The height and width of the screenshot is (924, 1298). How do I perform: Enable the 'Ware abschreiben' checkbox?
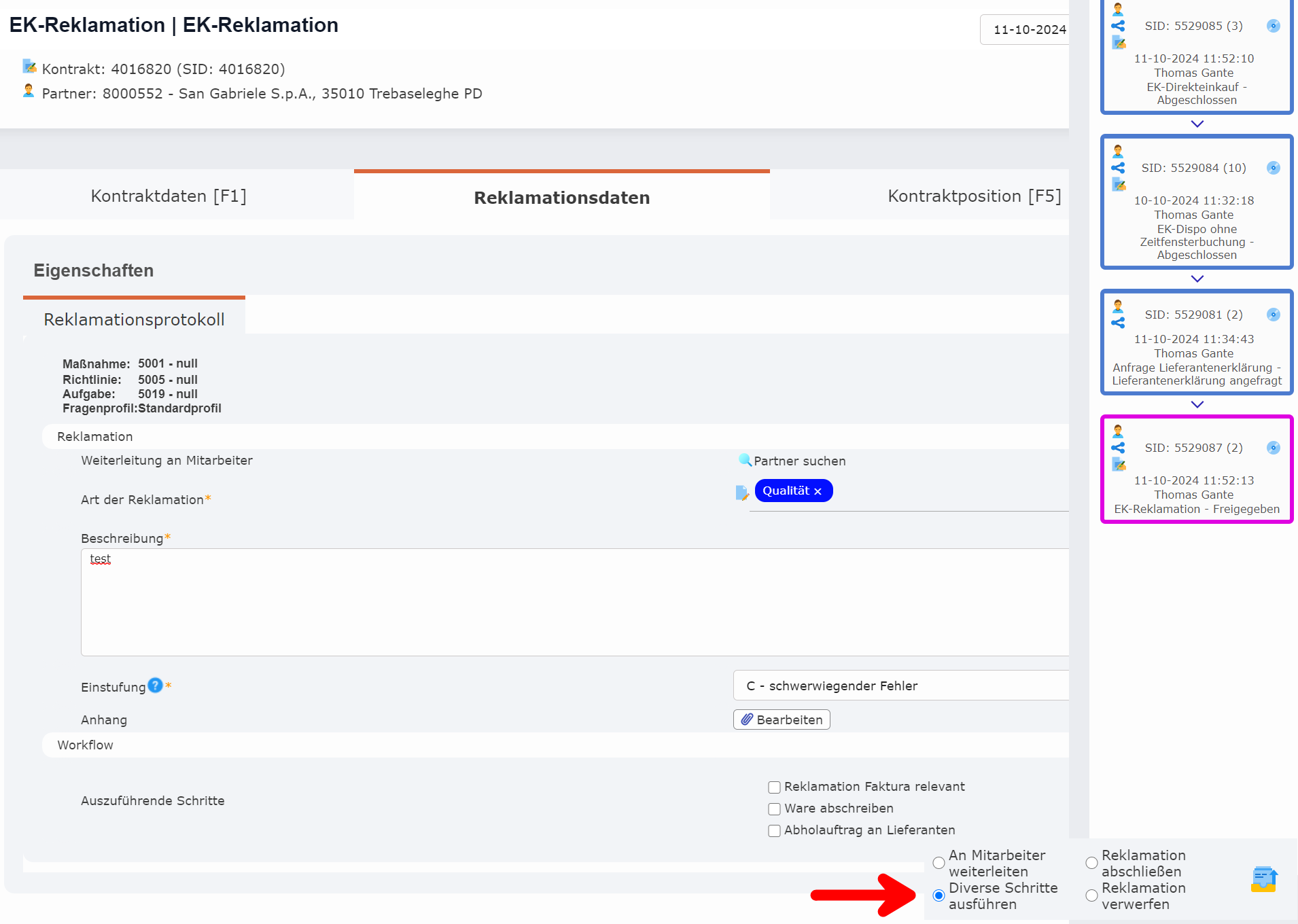pyautogui.click(x=774, y=808)
